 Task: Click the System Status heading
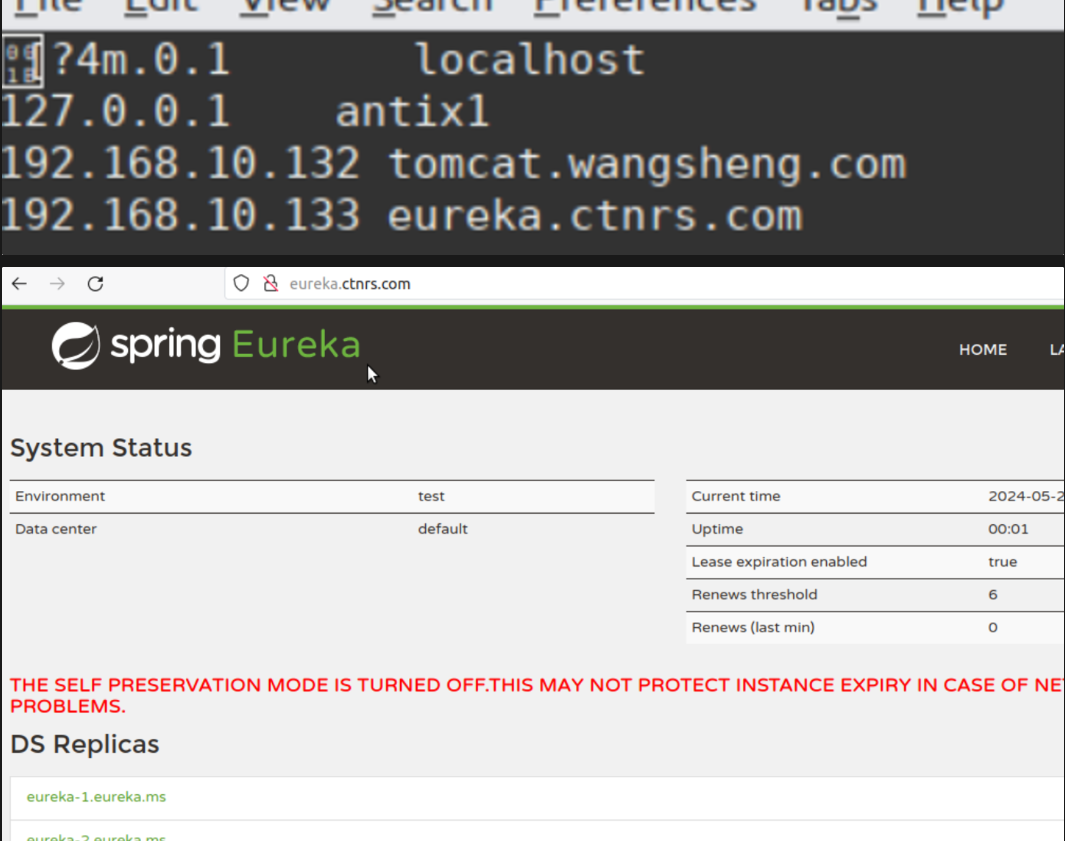point(101,448)
